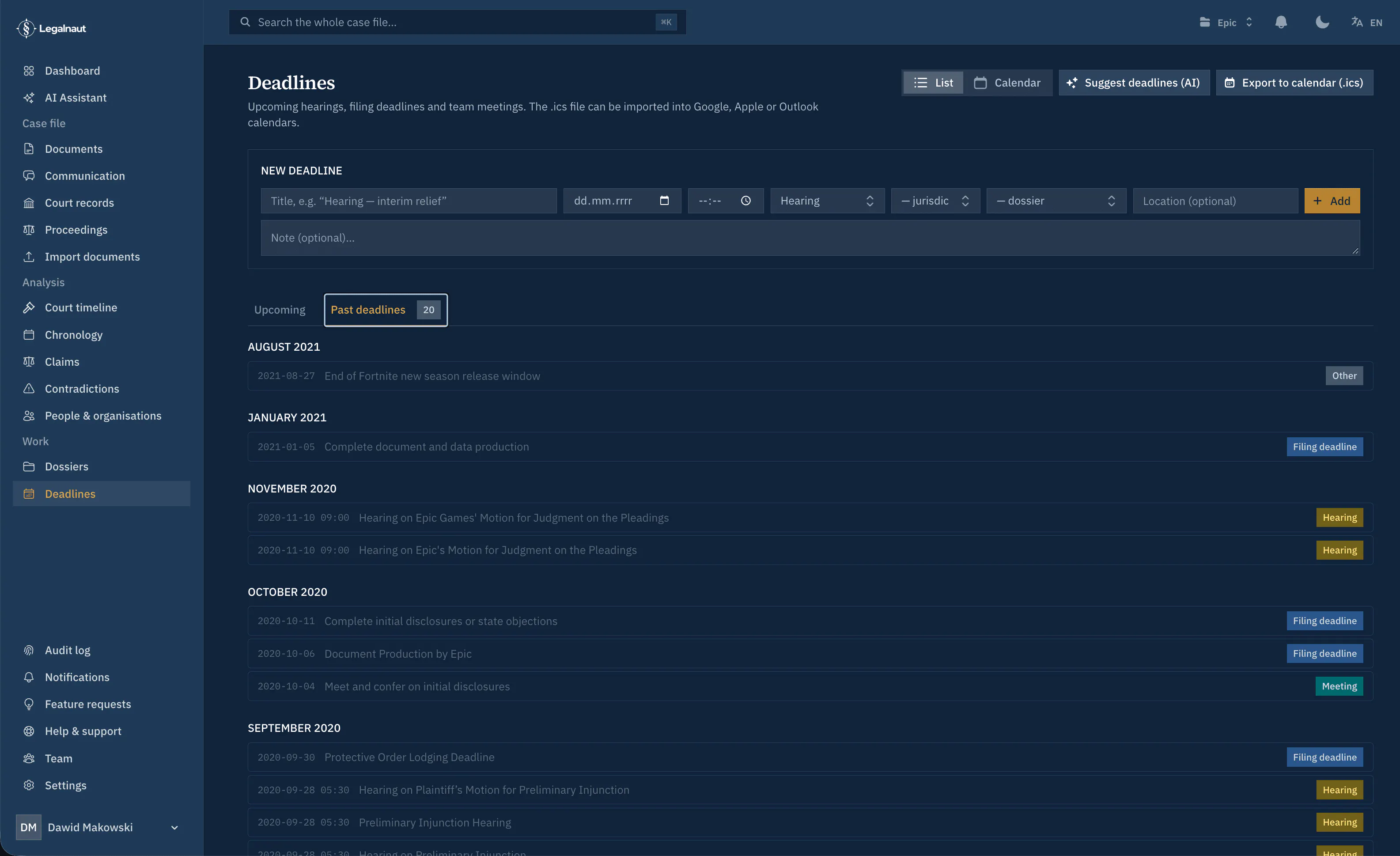Switch to Calendar view

click(x=1007, y=83)
